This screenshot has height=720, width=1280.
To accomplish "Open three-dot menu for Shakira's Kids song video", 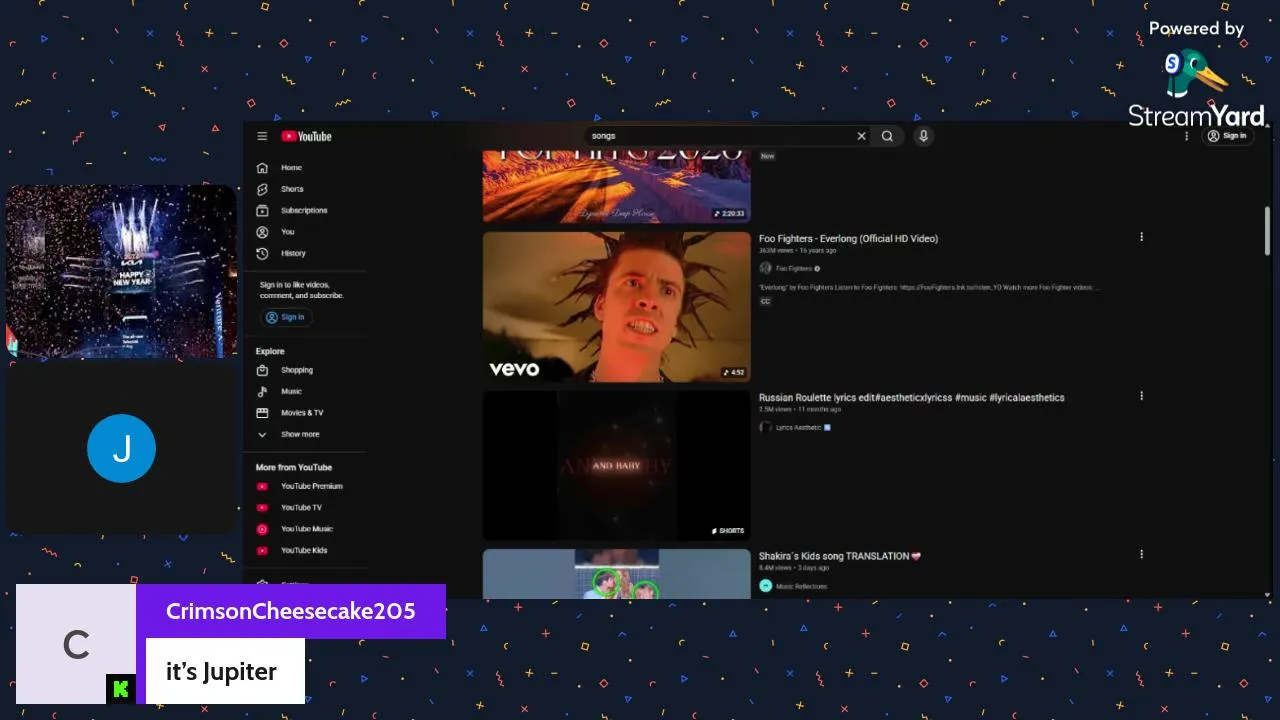I will tap(1141, 554).
